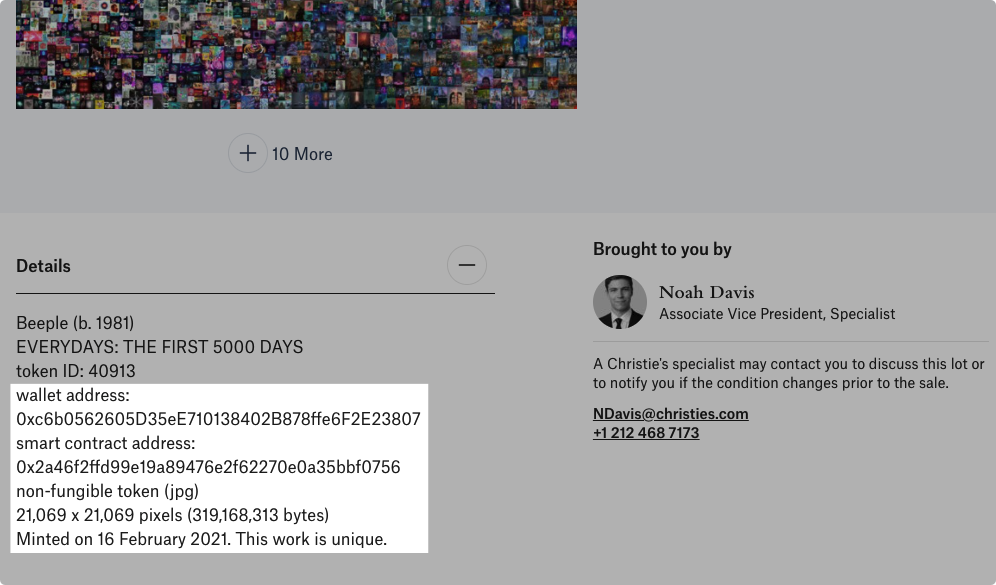
Task: Select the contract address starting 0x2a46f2ffd9
Action: pyautogui.click(x=208, y=467)
